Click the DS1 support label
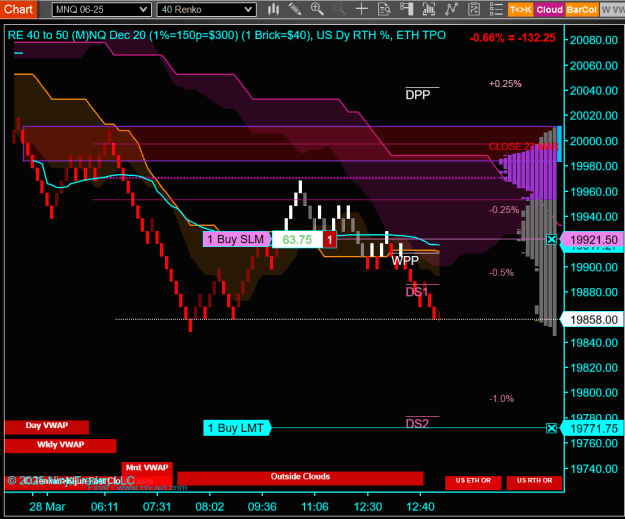 [x=417, y=292]
